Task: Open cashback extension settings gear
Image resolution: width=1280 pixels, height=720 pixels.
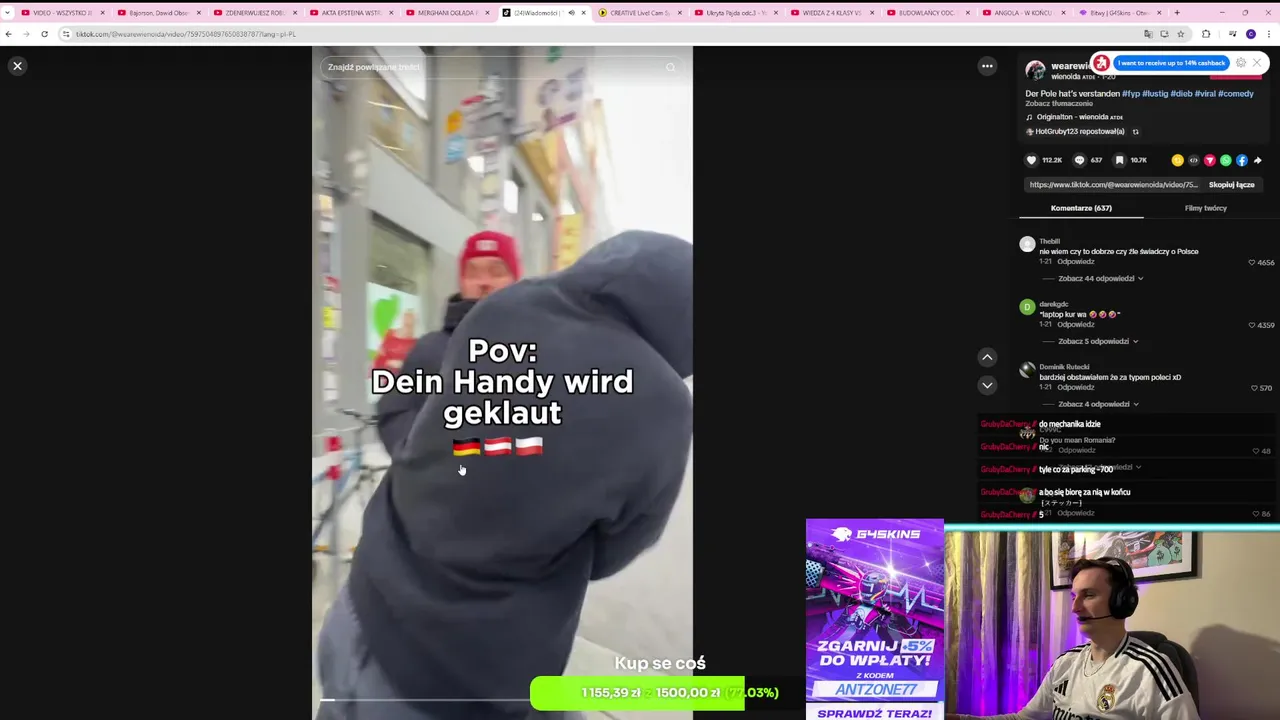Action: click(x=1241, y=63)
